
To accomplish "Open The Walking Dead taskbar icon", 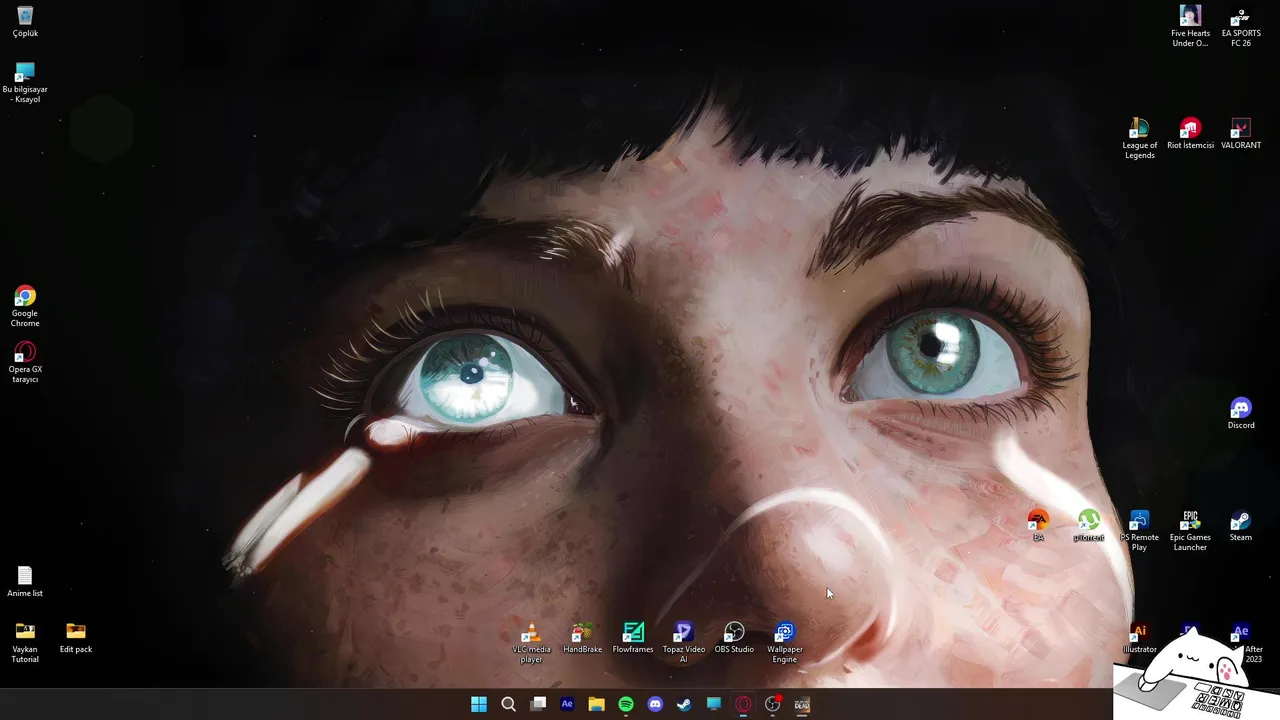I will [802, 704].
